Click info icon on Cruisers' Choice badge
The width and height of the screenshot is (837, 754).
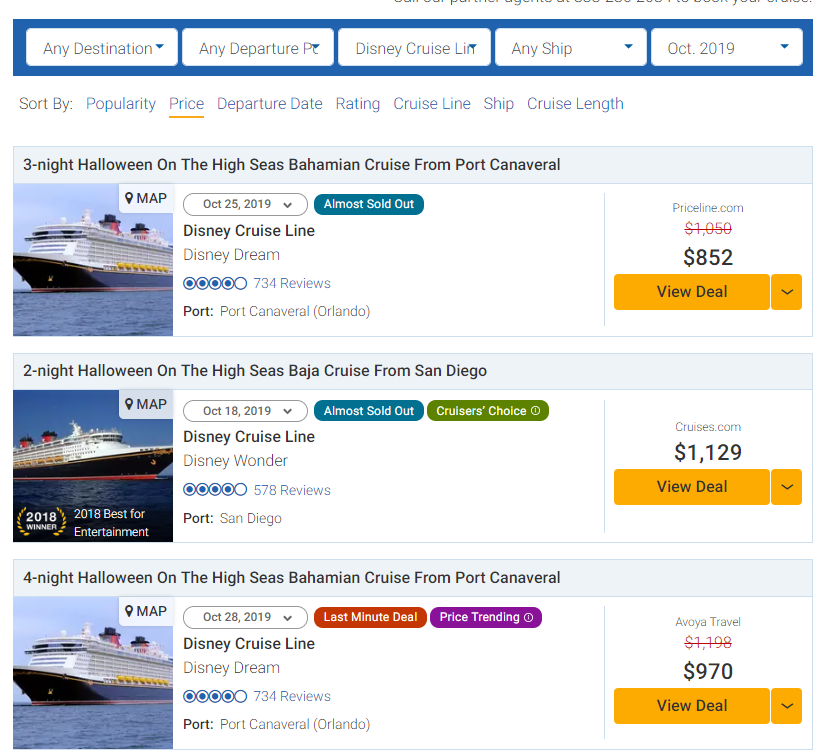click(535, 411)
